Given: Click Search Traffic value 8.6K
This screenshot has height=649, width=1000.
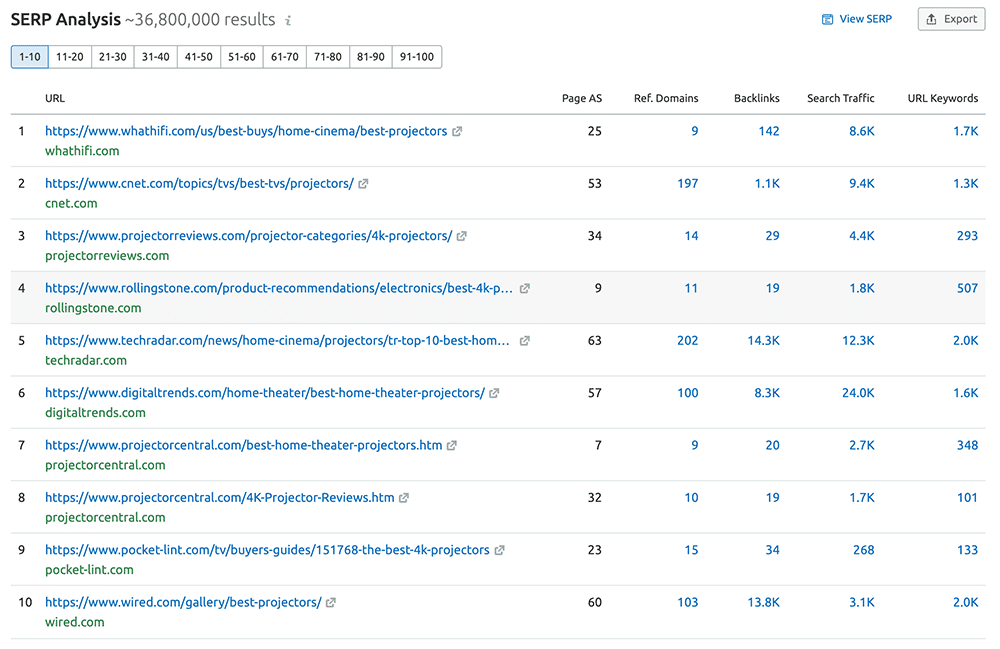Looking at the screenshot, I should [x=862, y=131].
